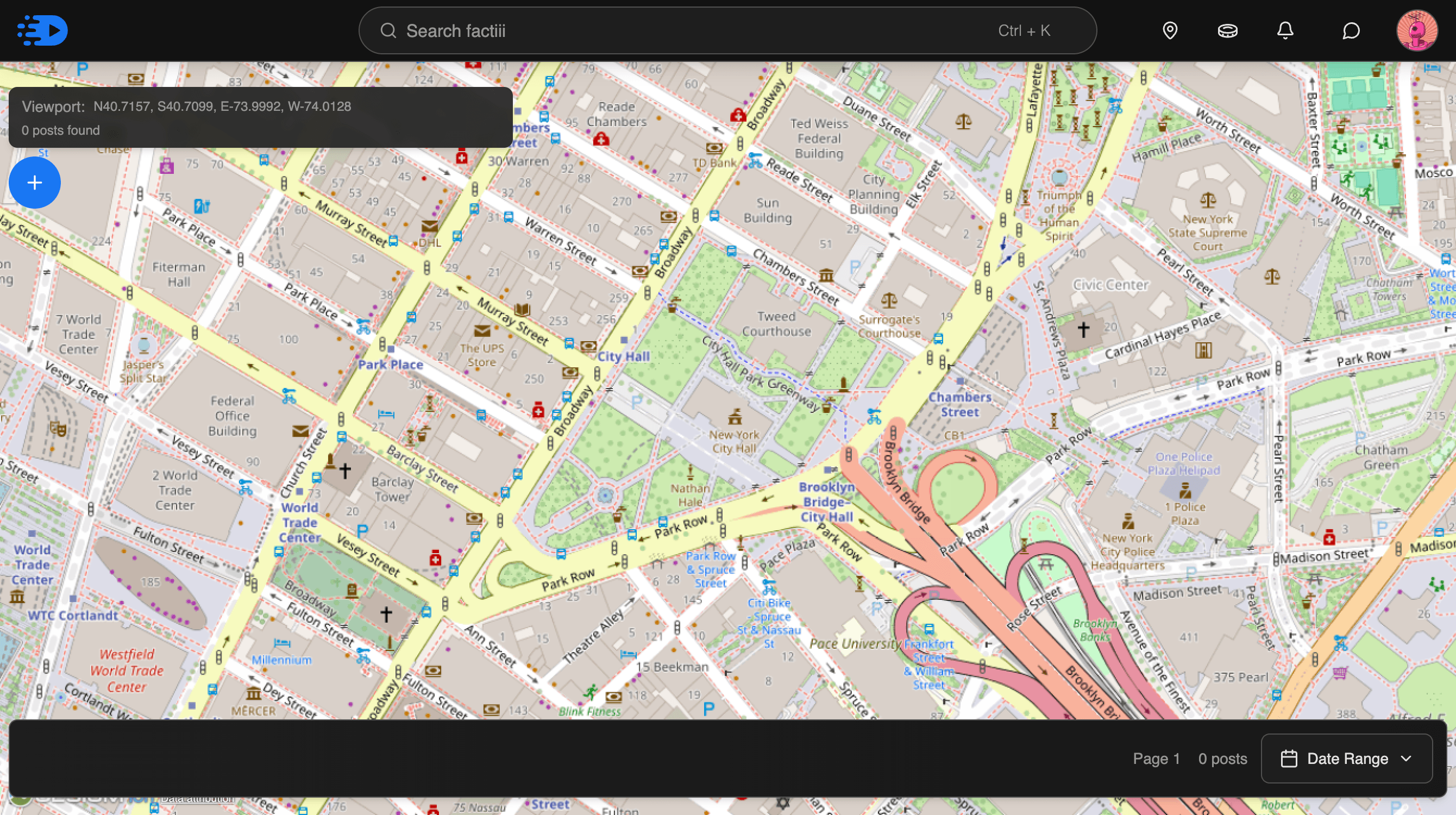Select the location pin icon in the navbar
The image size is (1456, 815).
coord(1170,30)
